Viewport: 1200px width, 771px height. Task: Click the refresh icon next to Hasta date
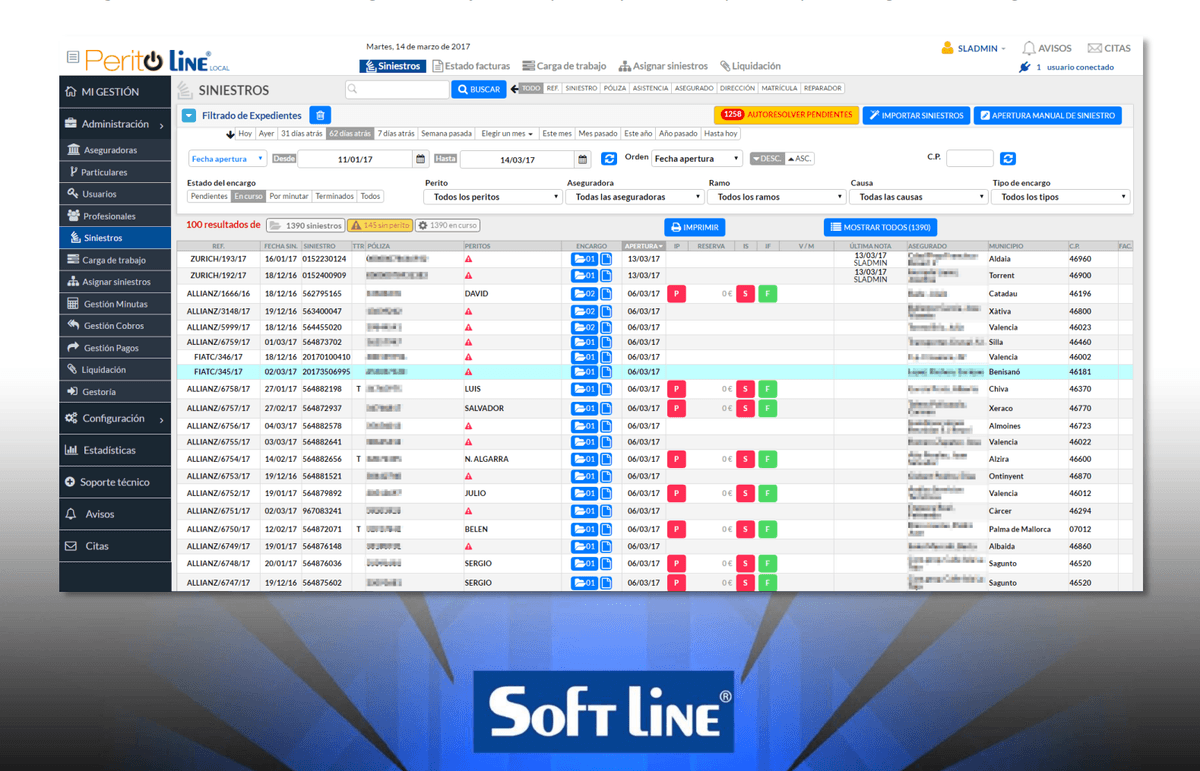pyautogui.click(x=609, y=159)
